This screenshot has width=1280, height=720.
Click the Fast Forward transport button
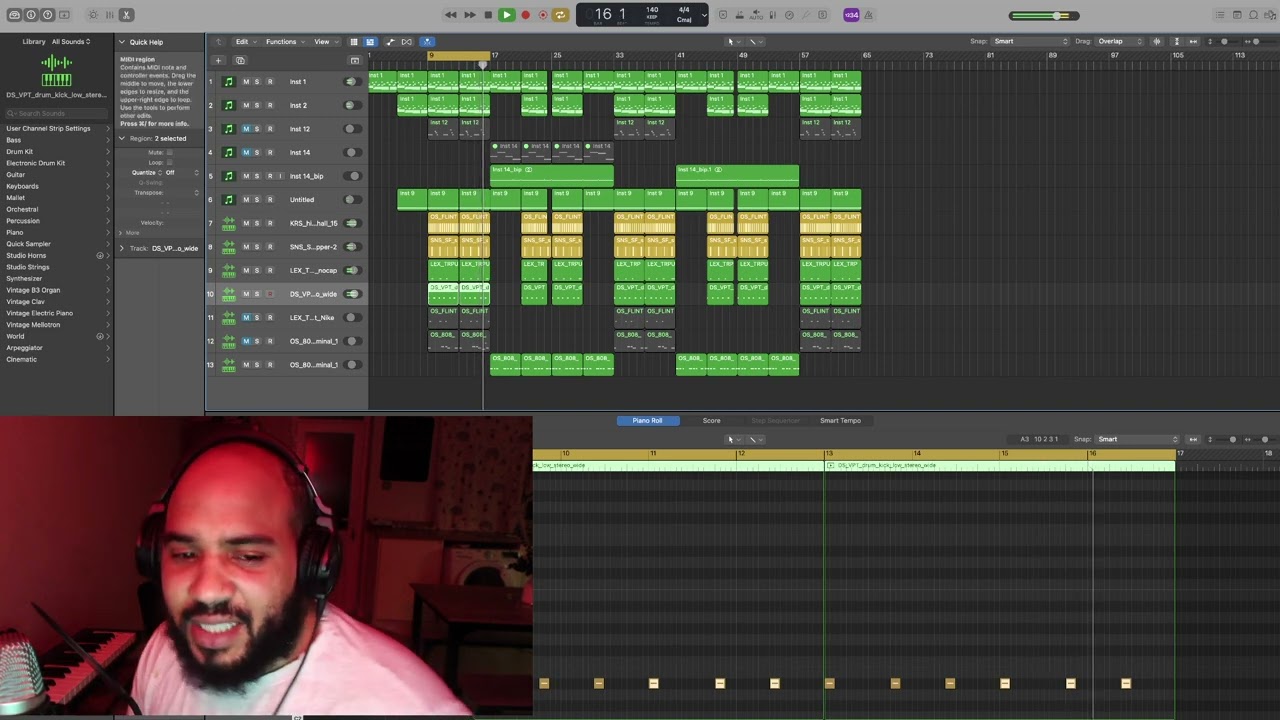pos(469,15)
